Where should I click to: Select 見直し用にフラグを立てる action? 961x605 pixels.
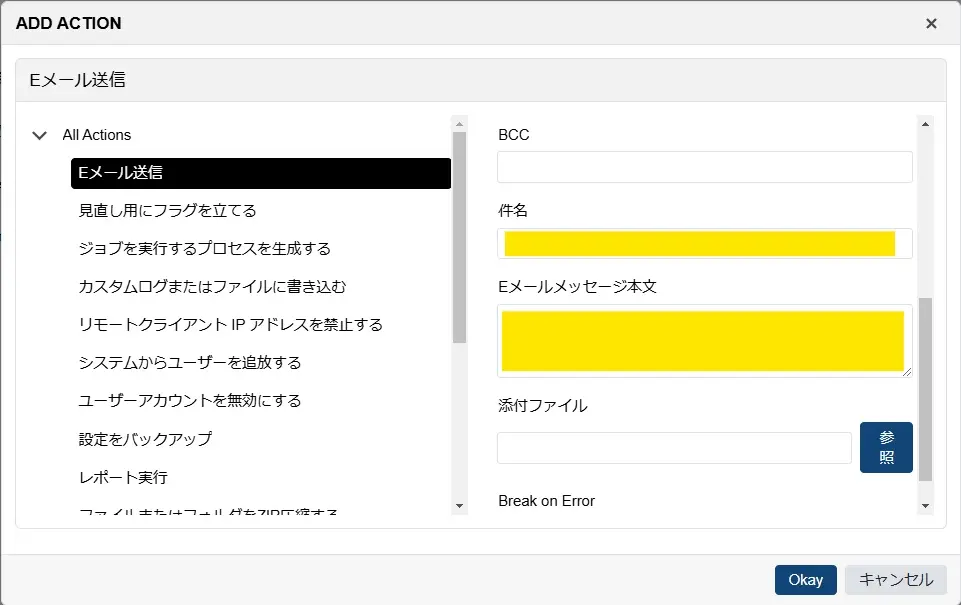[x=167, y=211]
